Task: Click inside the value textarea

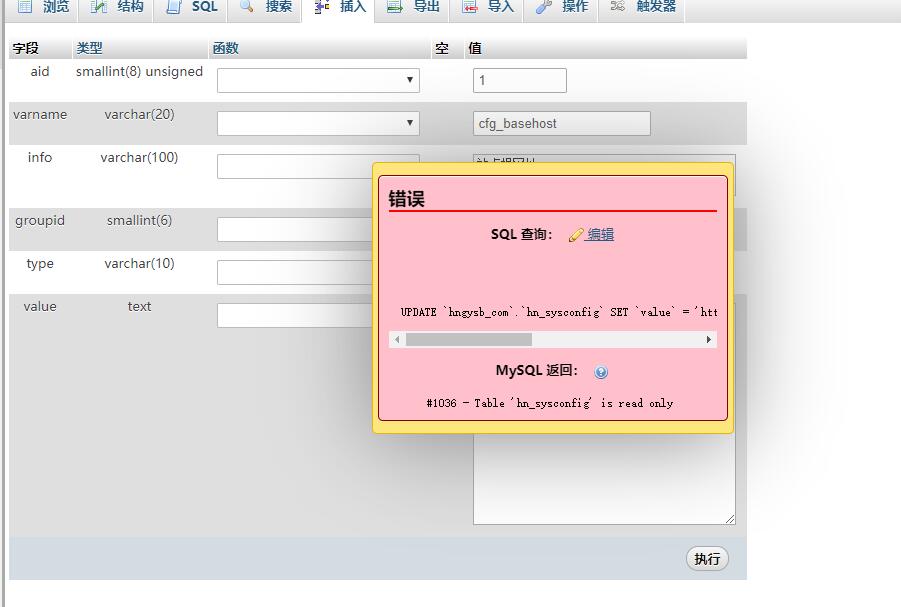Action: pos(604,479)
